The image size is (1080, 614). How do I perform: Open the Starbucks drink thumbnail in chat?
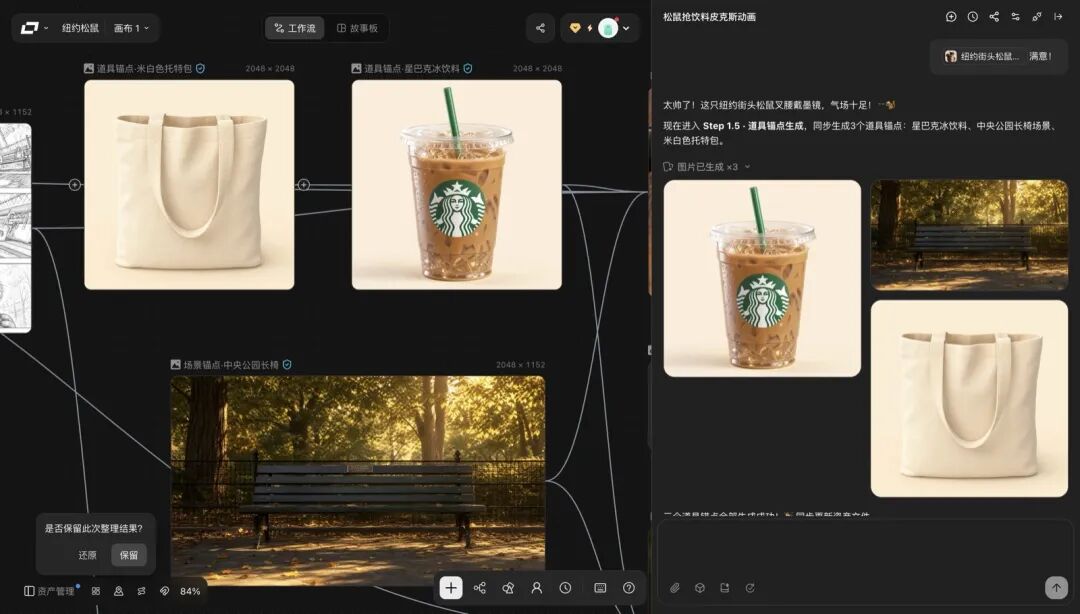tap(762, 278)
